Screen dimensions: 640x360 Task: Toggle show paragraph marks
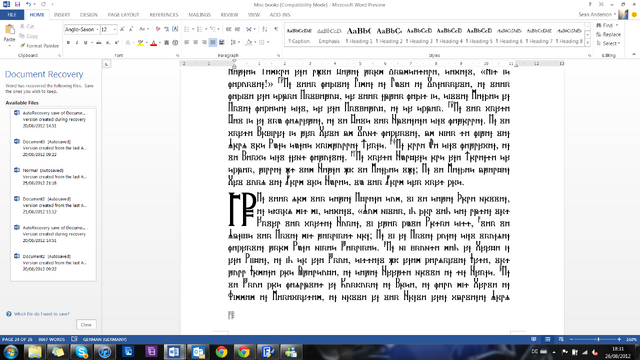coord(276,29)
